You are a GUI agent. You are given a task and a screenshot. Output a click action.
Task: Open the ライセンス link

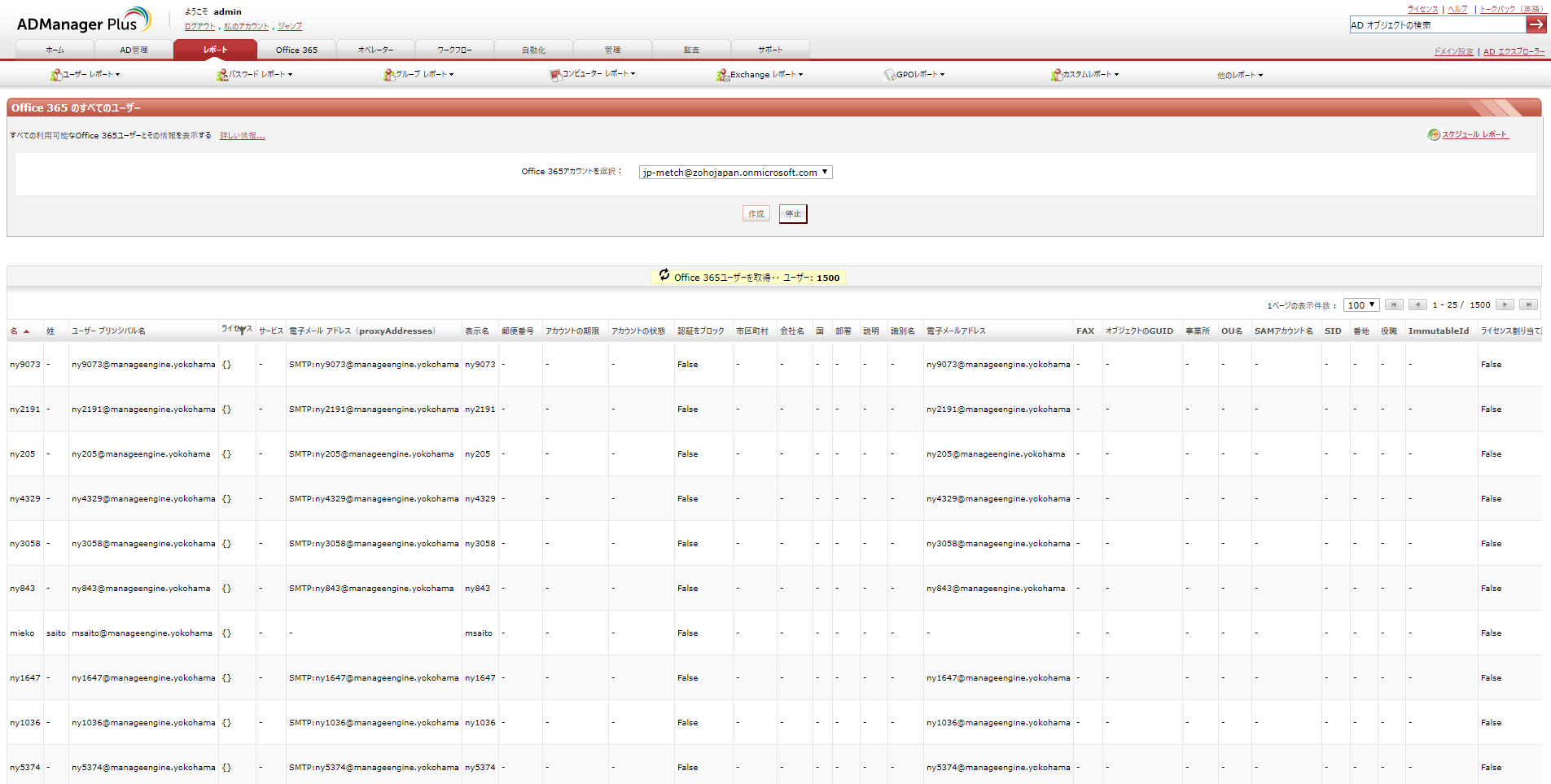coord(1422,9)
